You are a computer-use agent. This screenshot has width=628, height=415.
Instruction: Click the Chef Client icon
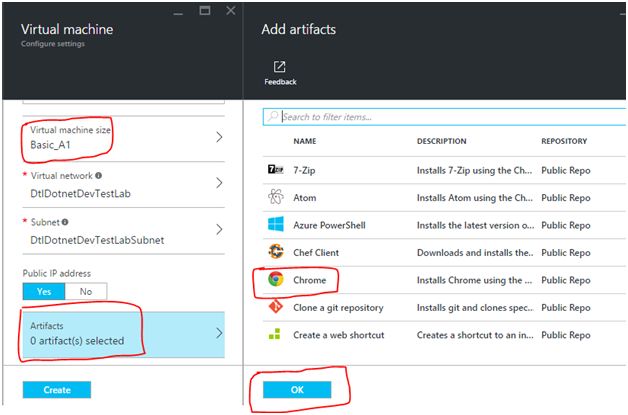pyautogui.click(x=276, y=252)
